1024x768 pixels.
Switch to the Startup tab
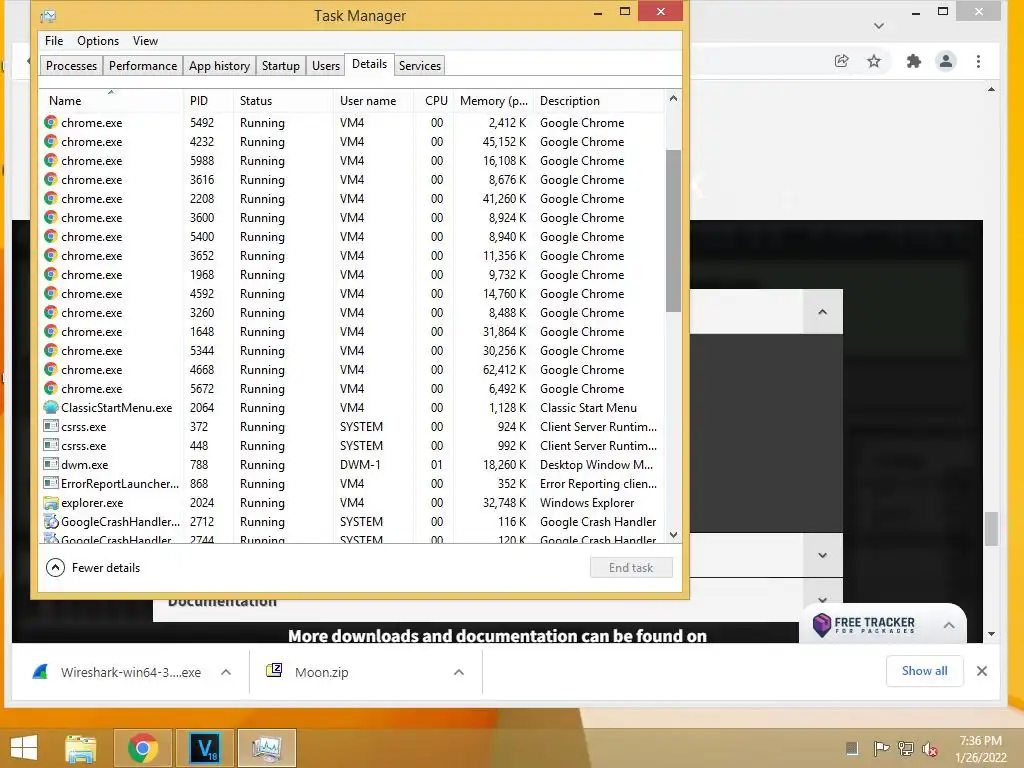(x=281, y=65)
